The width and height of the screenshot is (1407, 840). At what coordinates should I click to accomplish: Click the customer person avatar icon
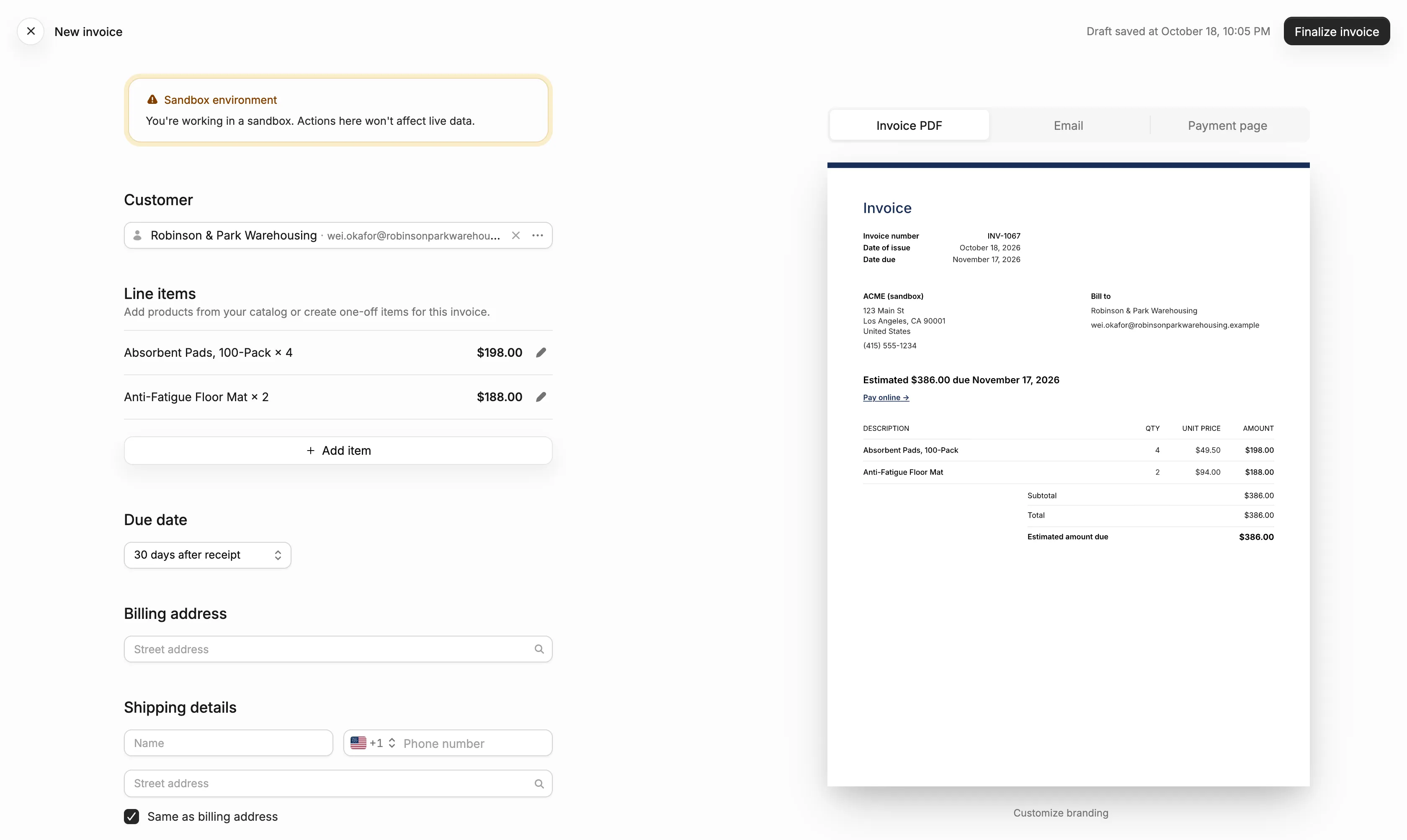(x=137, y=235)
